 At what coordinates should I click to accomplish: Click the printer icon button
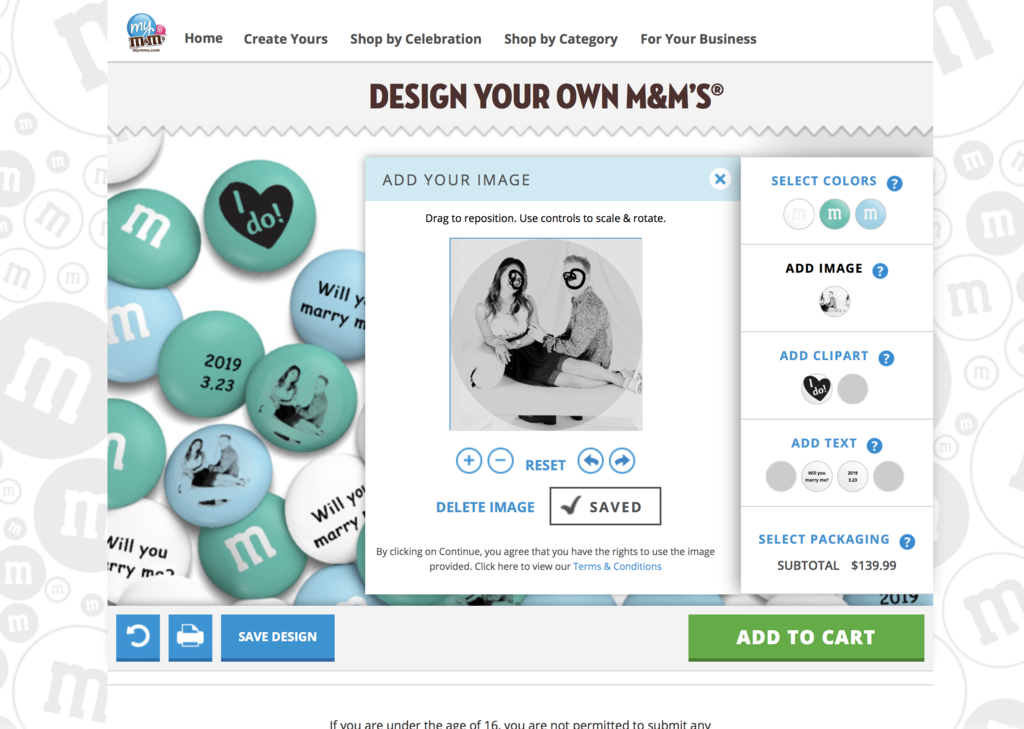pos(190,637)
